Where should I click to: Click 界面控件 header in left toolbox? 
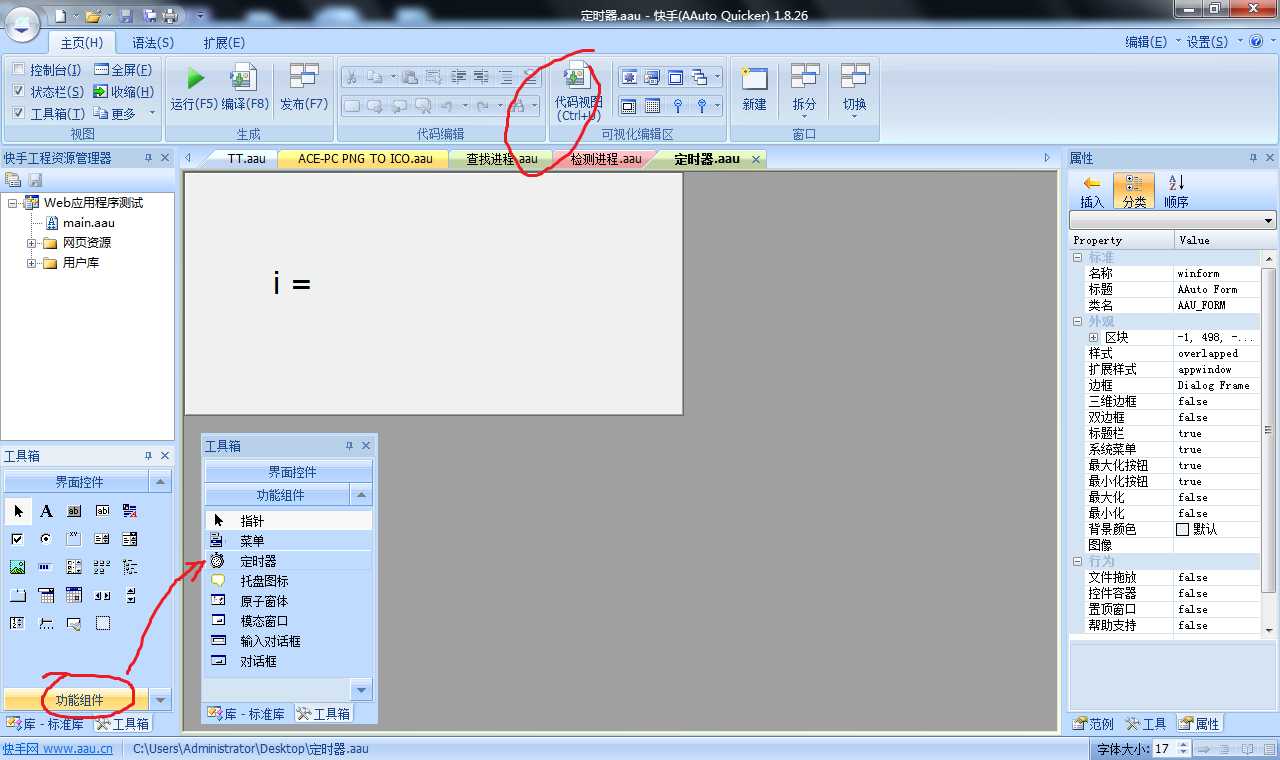[78, 482]
